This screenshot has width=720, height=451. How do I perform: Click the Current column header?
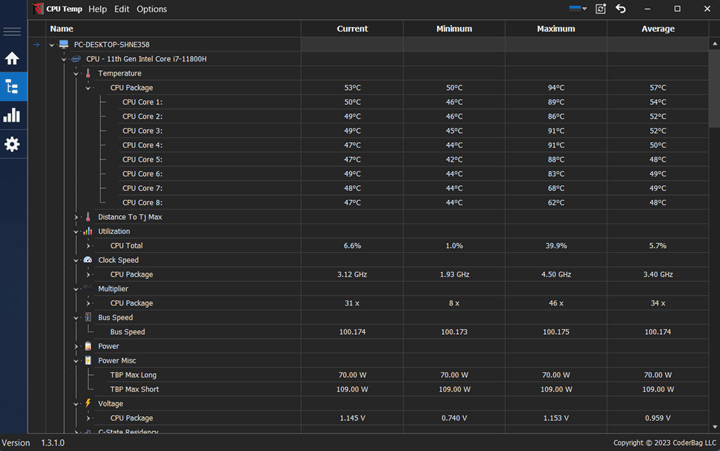[x=352, y=28]
